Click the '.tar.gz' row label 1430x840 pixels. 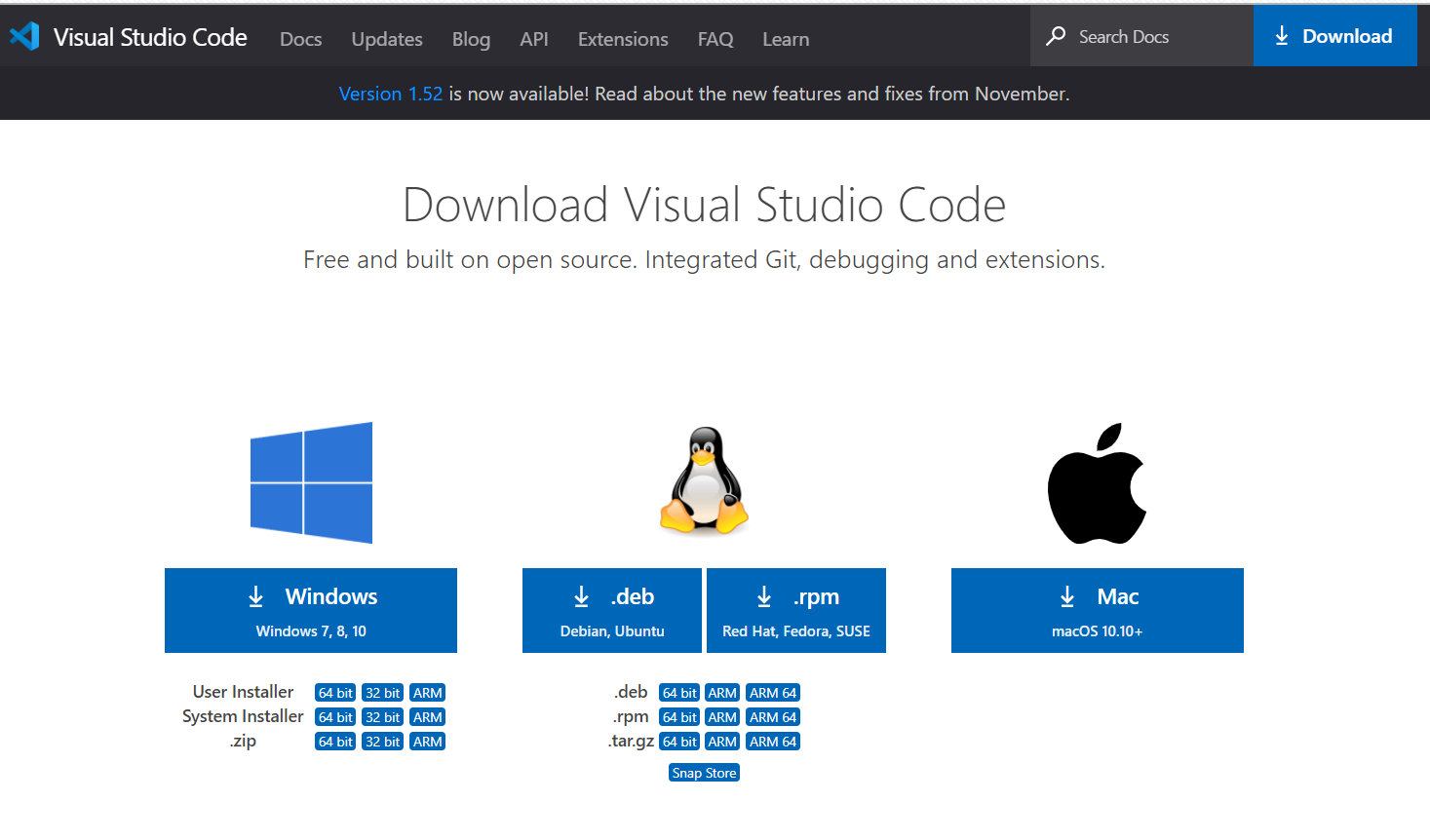[x=631, y=741]
